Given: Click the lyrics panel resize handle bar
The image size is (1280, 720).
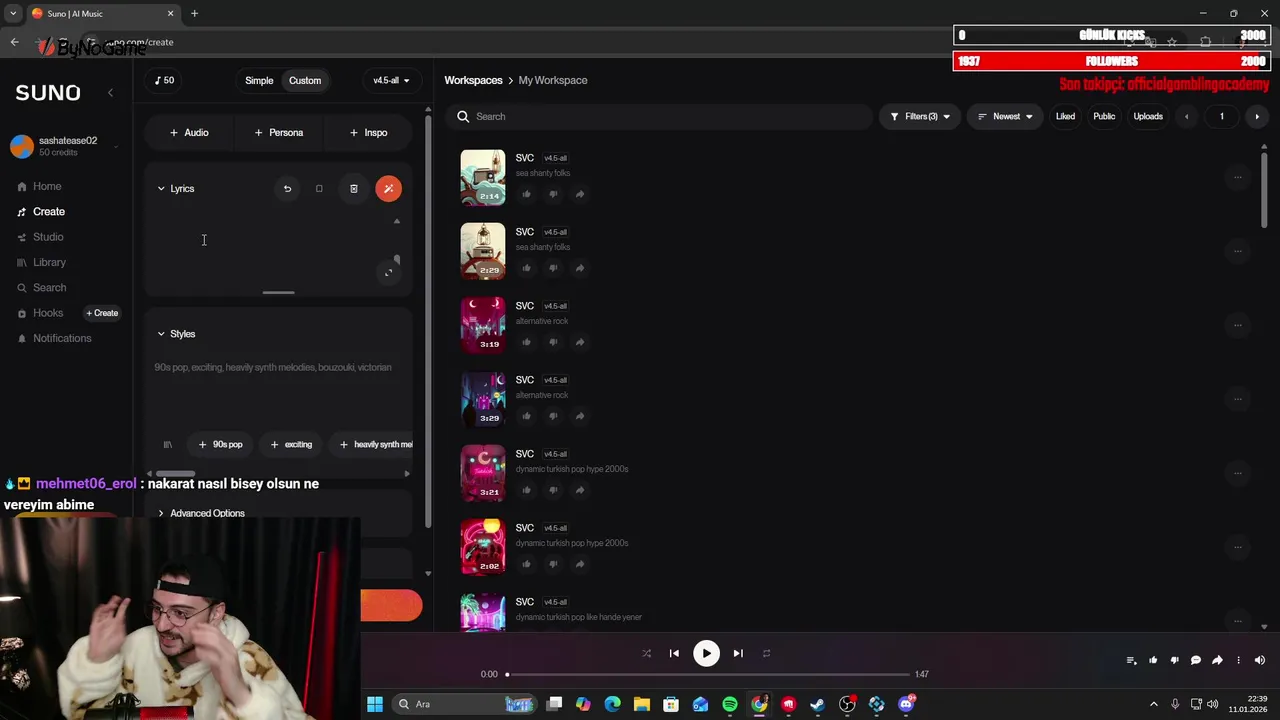Looking at the screenshot, I should pyautogui.click(x=278, y=292).
